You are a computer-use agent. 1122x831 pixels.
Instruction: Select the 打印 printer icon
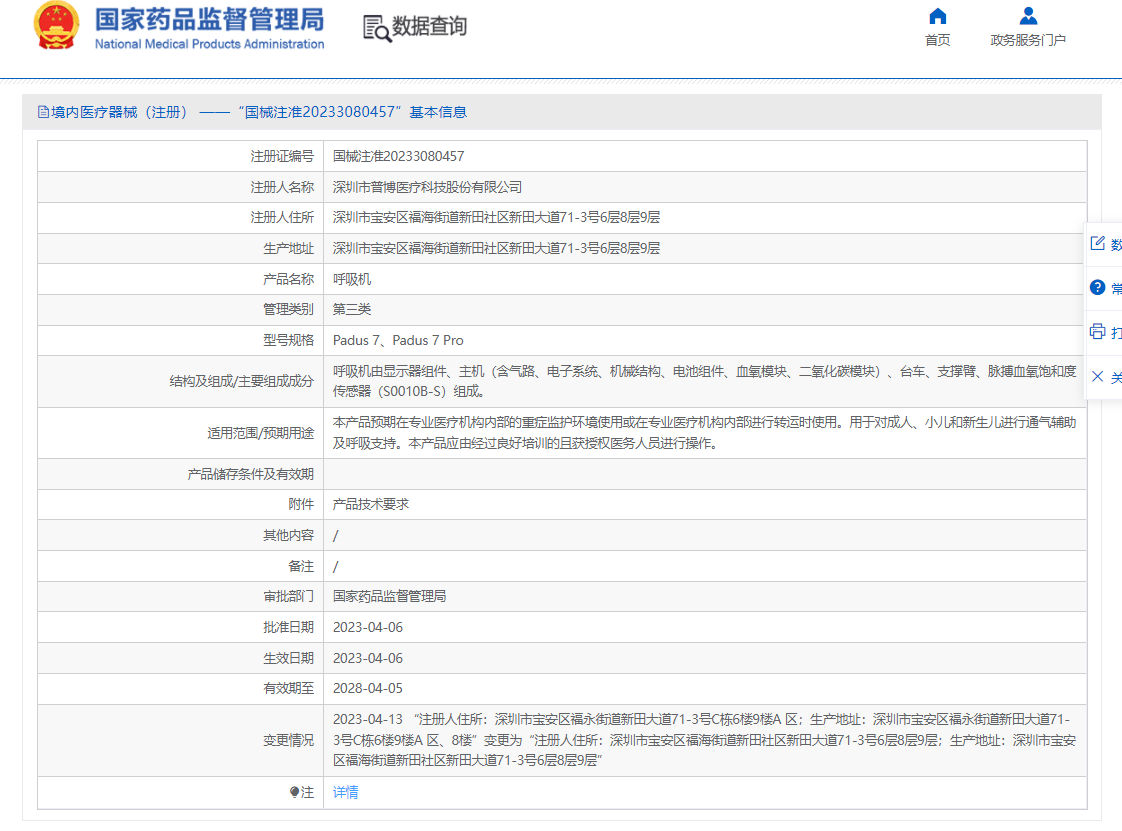[x=1097, y=333]
